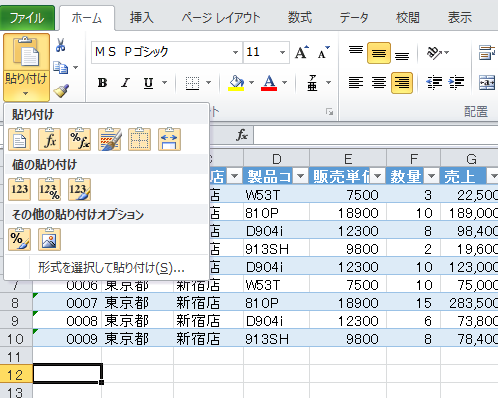
Task: Increase font size with large A
Action: pos(302,52)
